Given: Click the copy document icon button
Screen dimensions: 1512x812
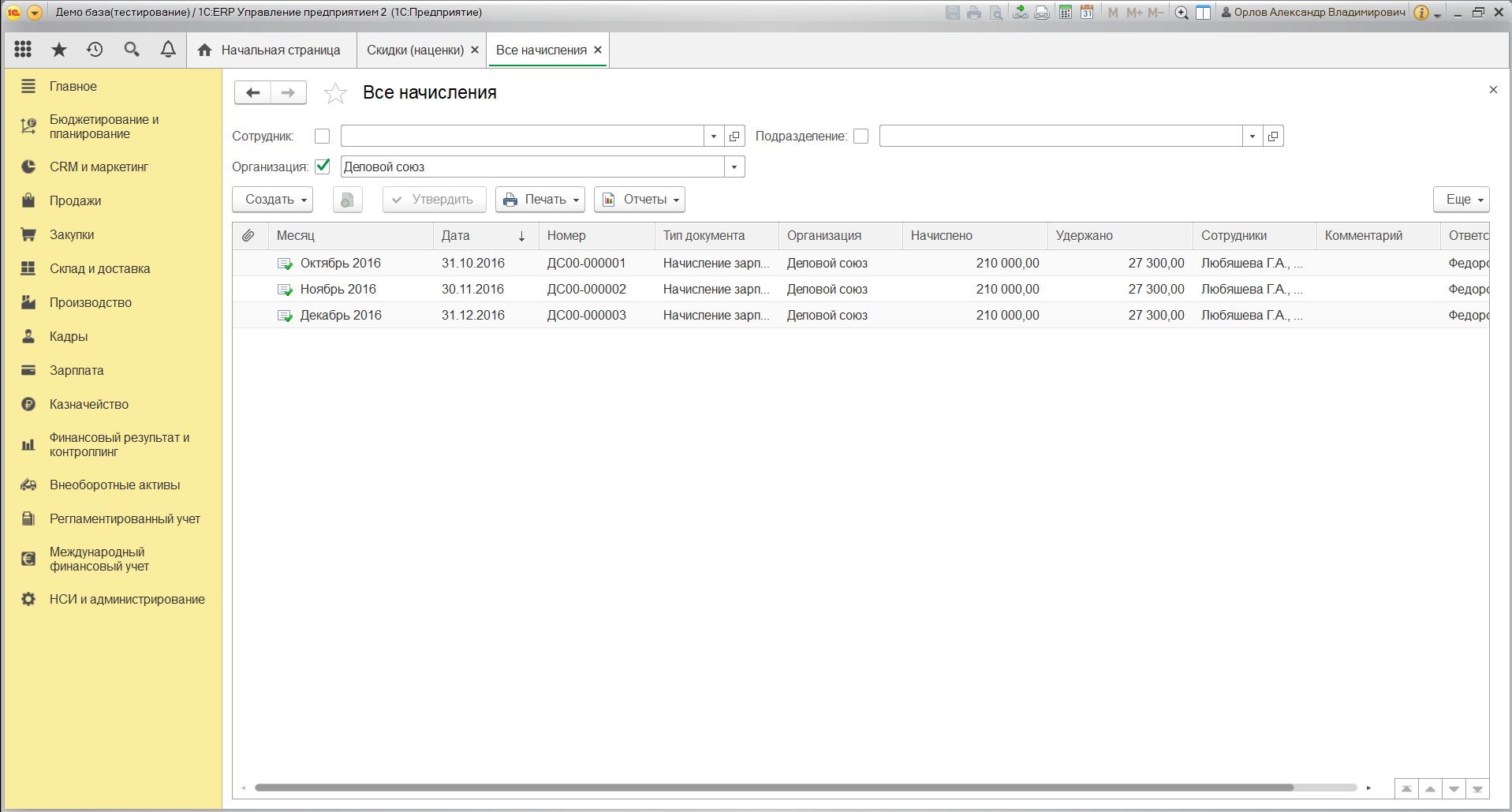Looking at the screenshot, I should coord(347,200).
